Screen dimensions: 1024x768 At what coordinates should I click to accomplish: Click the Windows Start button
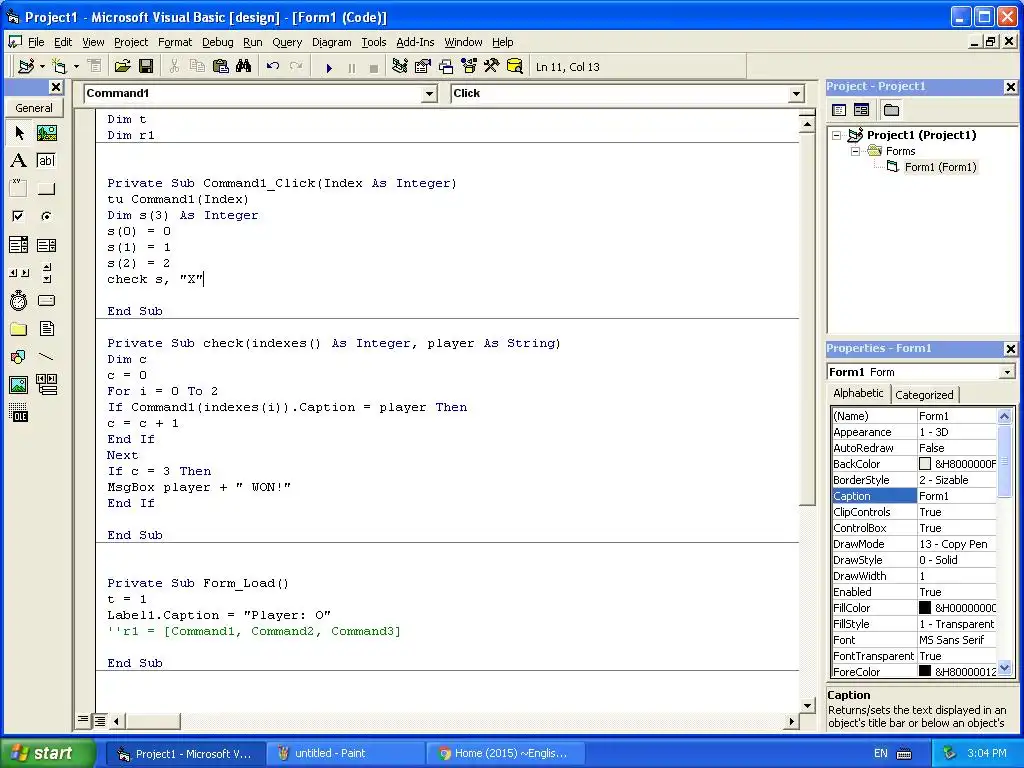47,754
